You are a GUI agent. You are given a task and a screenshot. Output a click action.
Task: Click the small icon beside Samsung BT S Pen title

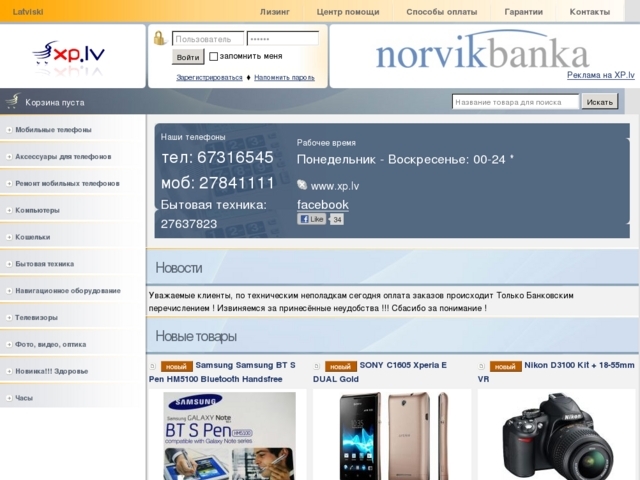tap(153, 366)
